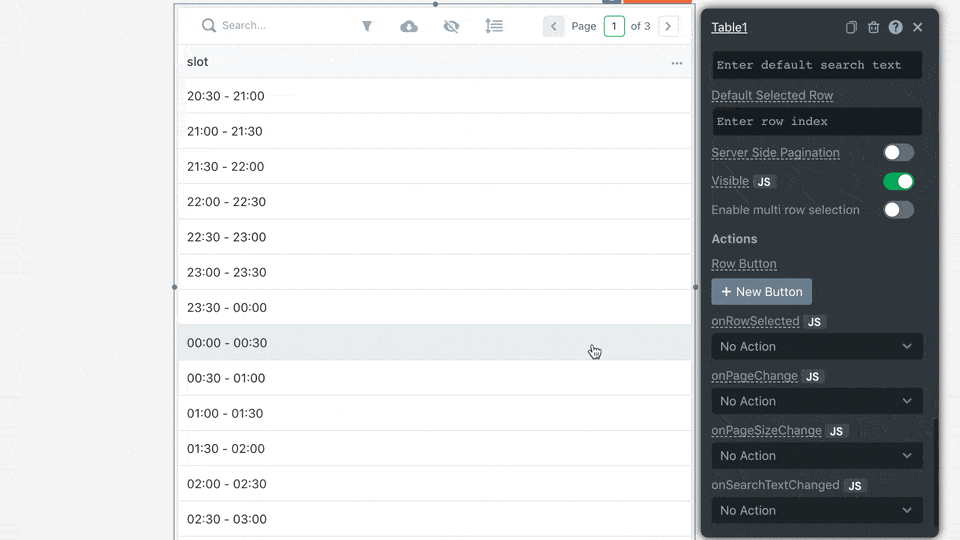Open the help question mark icon
The width and height of the screenshot is (960, 540).
[x=895, y=28]
